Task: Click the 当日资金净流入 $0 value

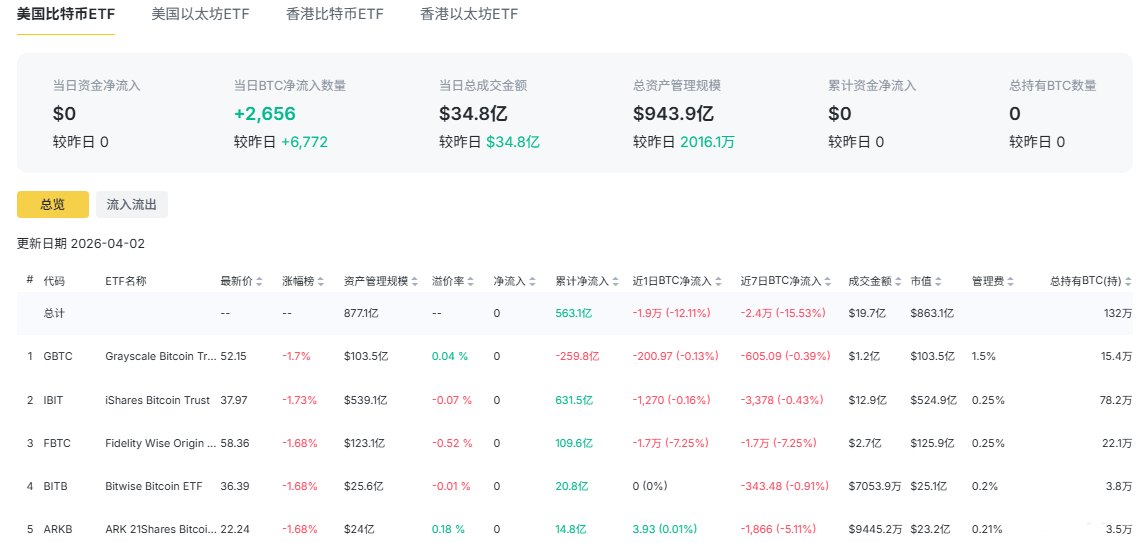Action: pyautogui.click(x=64, y=114)
